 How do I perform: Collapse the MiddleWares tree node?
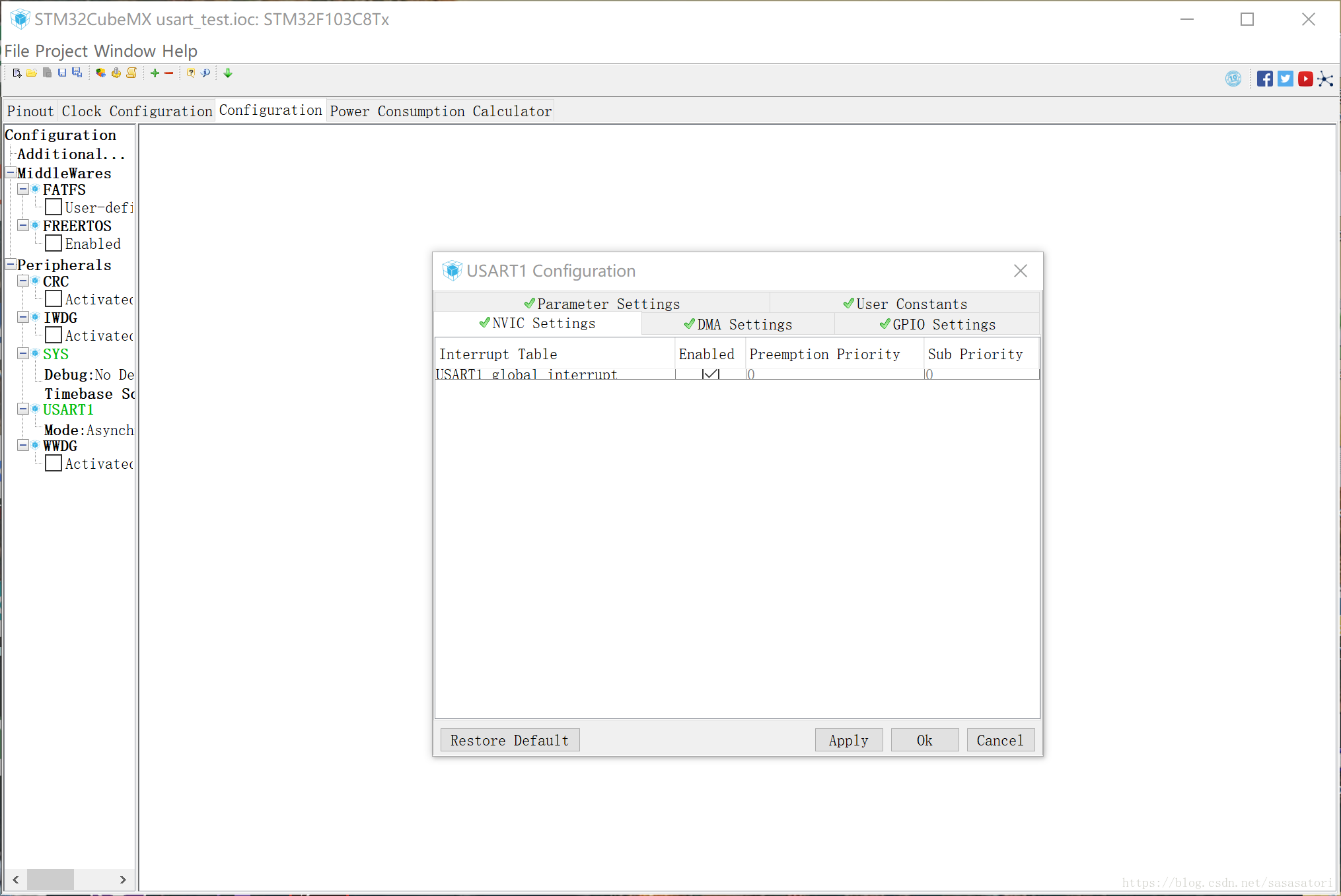click(x=11, y=172)
